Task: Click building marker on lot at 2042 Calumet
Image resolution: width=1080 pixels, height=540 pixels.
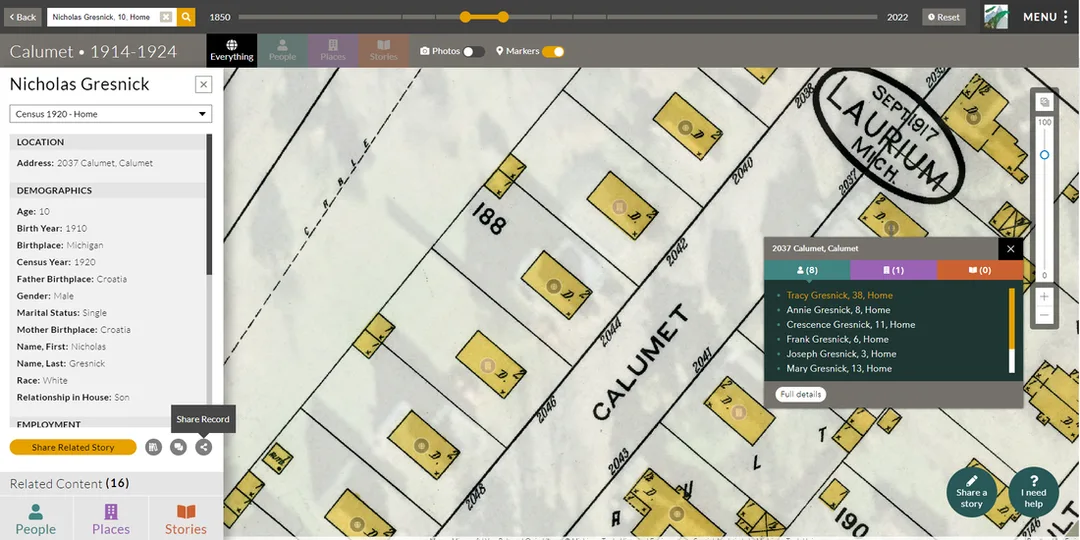Action: click(x=619, y=206)
